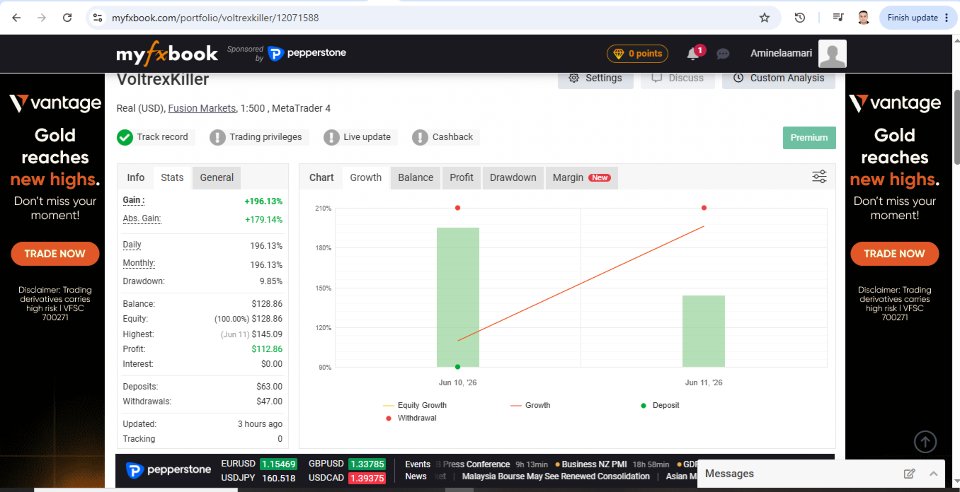The height and width of the screenshot is (492, 960).
Task: Click Trading privileges warning icon
Action: point(217,137)
